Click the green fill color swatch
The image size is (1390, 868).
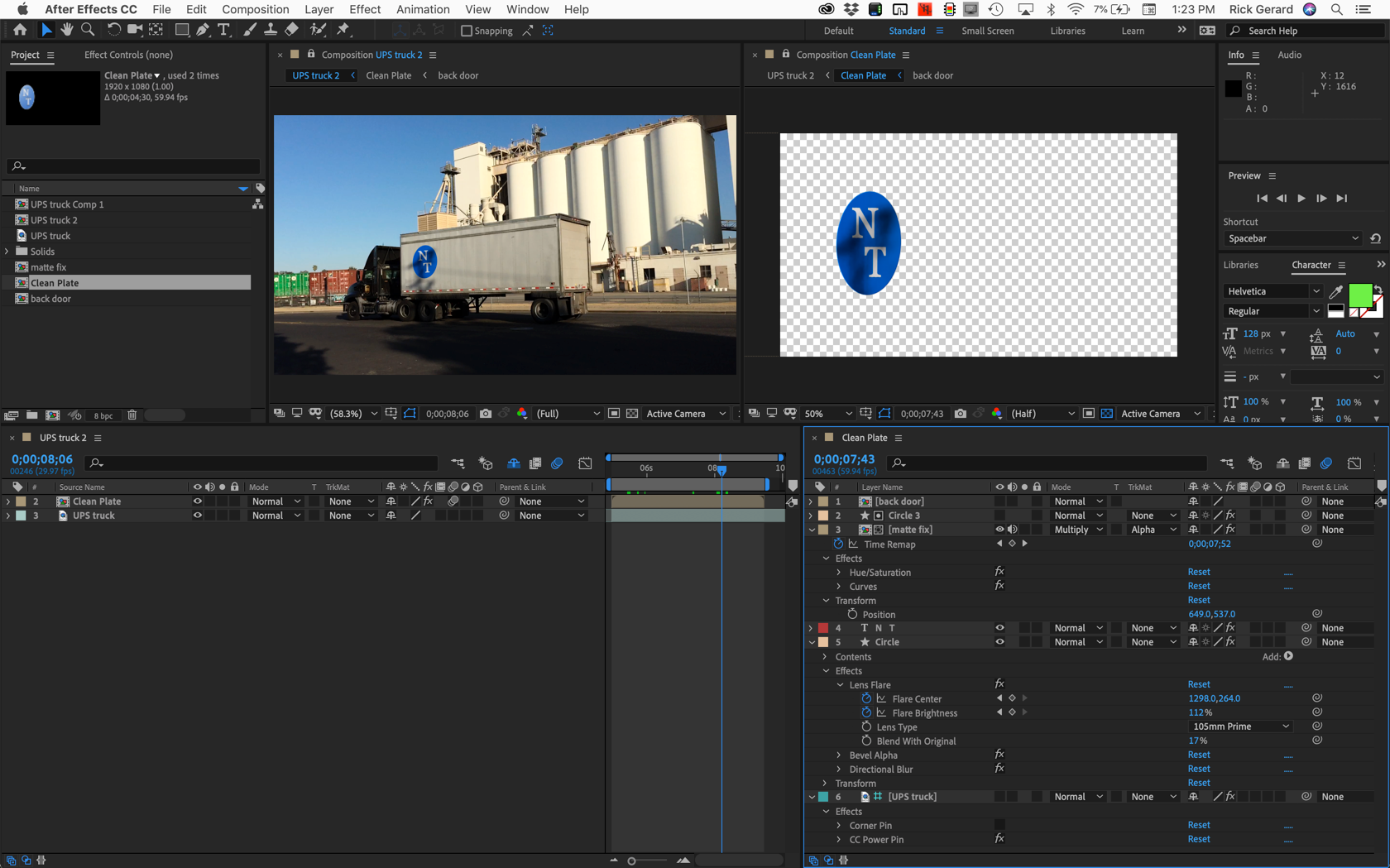tap(1359, 295)
